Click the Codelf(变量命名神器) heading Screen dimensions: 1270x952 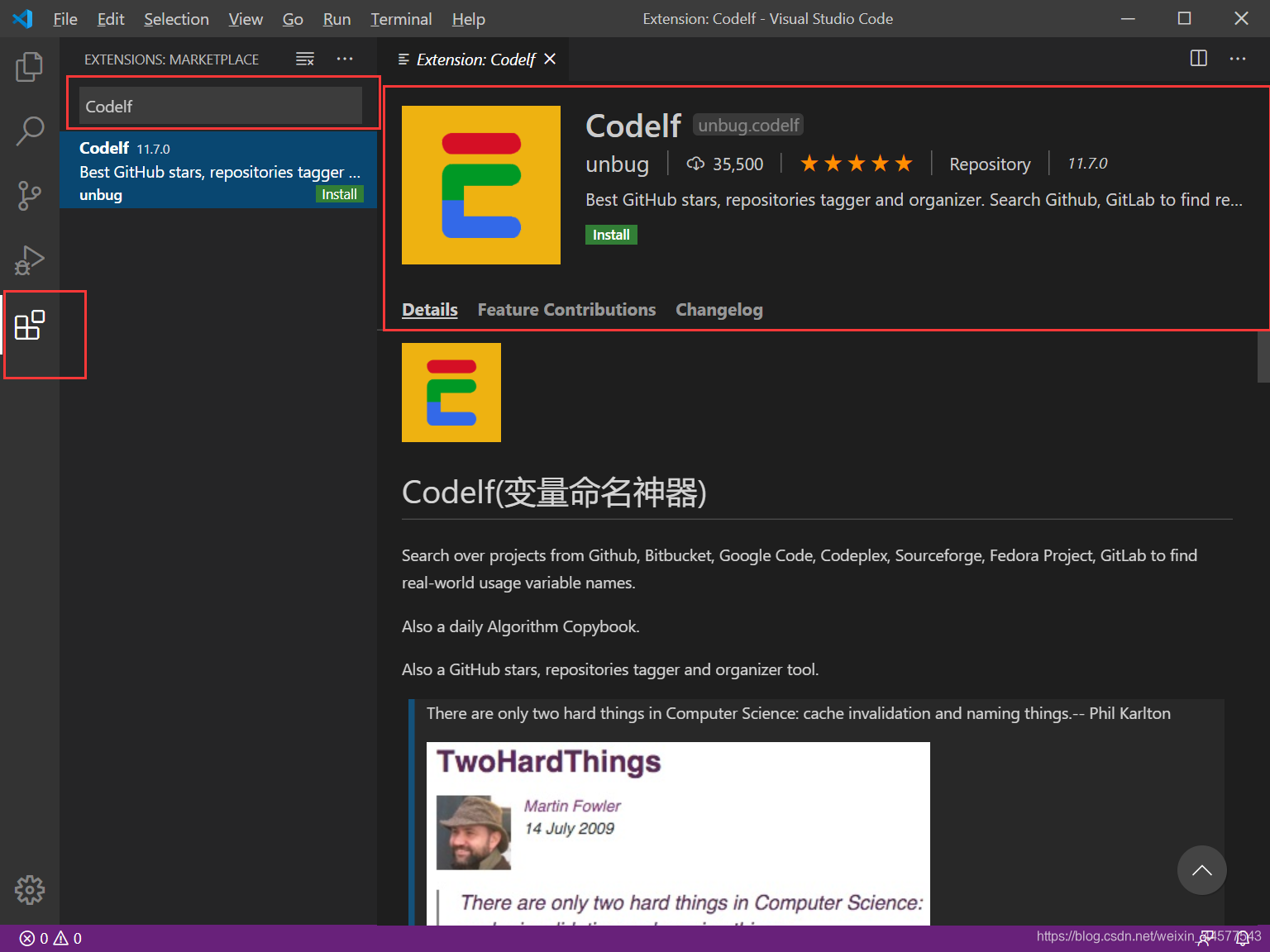pos(554,493)
